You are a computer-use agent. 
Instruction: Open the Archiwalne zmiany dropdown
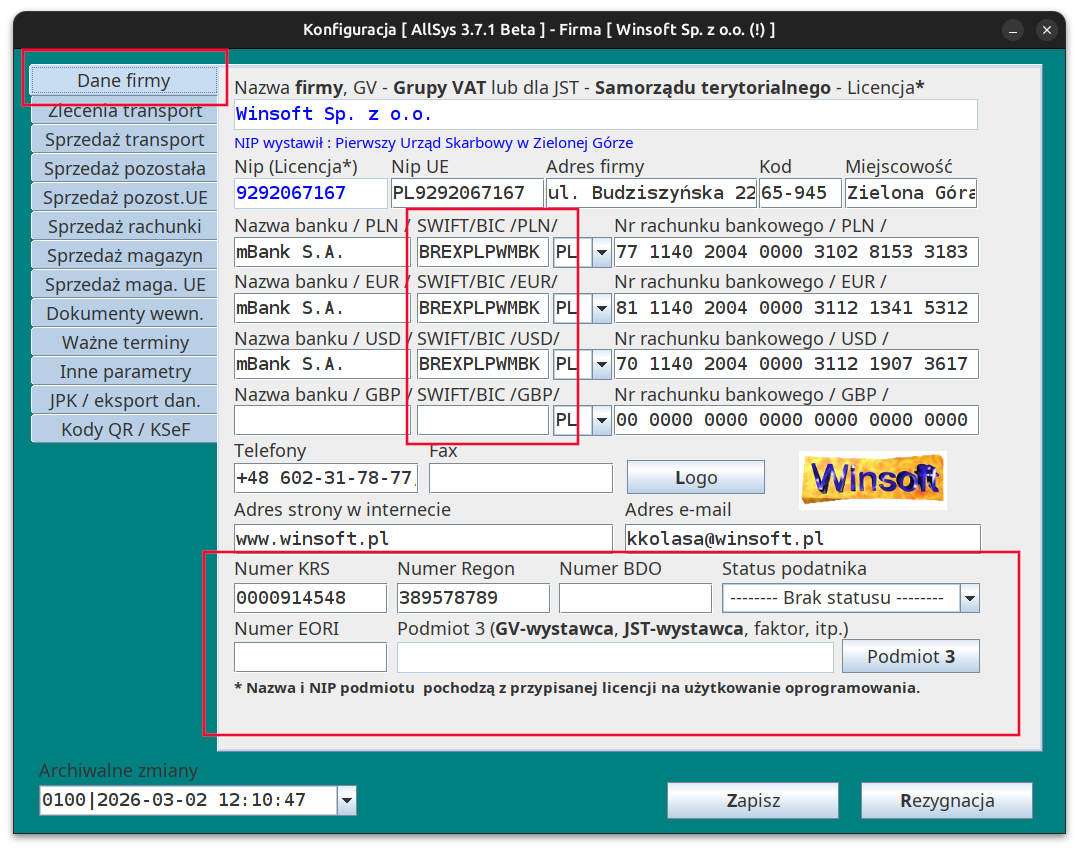[346, 800]
